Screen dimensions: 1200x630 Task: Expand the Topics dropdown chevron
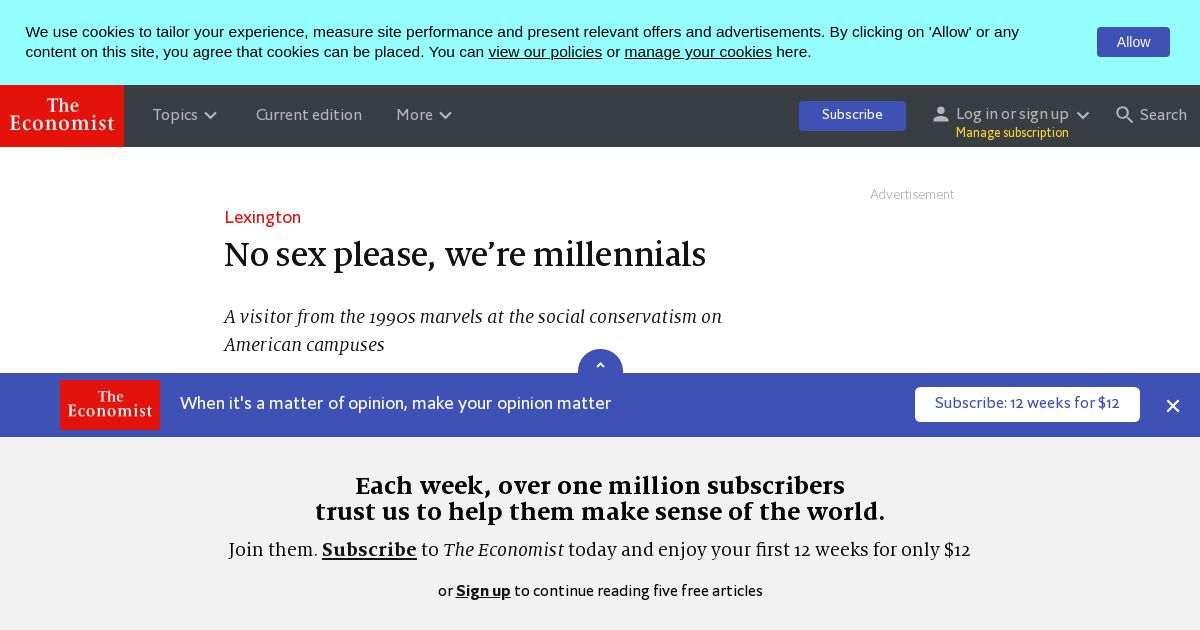tap(211, 116)
